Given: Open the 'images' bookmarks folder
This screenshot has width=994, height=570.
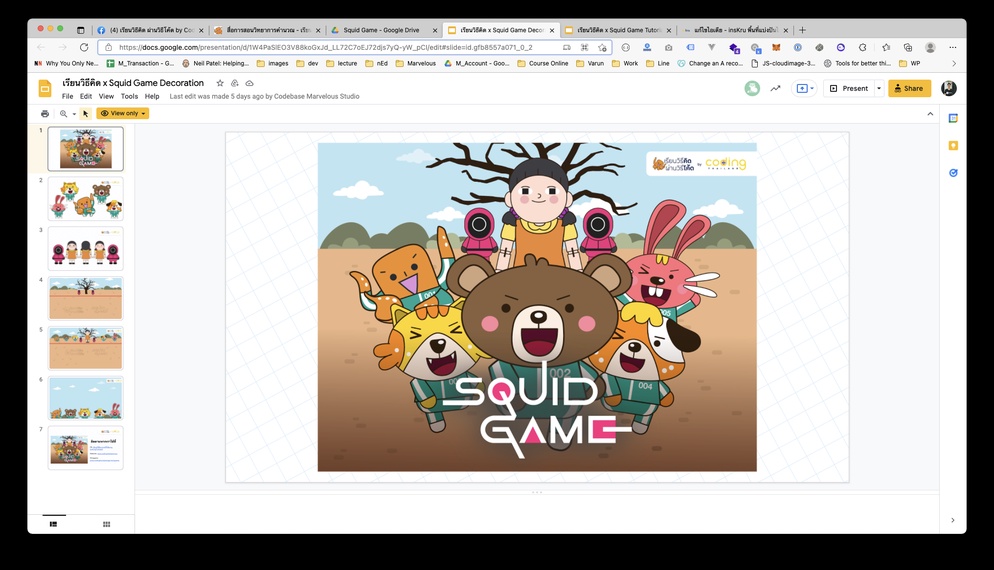Looking at the screenshot, I should pyautogui.click(x=273, y=63).
